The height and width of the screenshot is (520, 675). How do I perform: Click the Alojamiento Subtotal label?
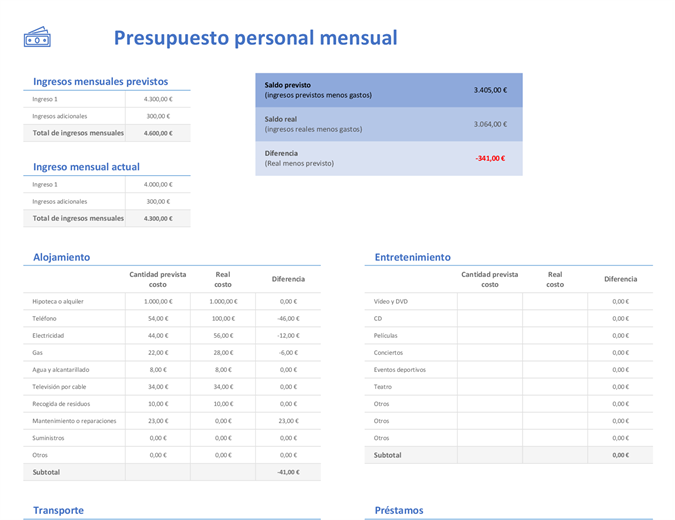[46, 472]
